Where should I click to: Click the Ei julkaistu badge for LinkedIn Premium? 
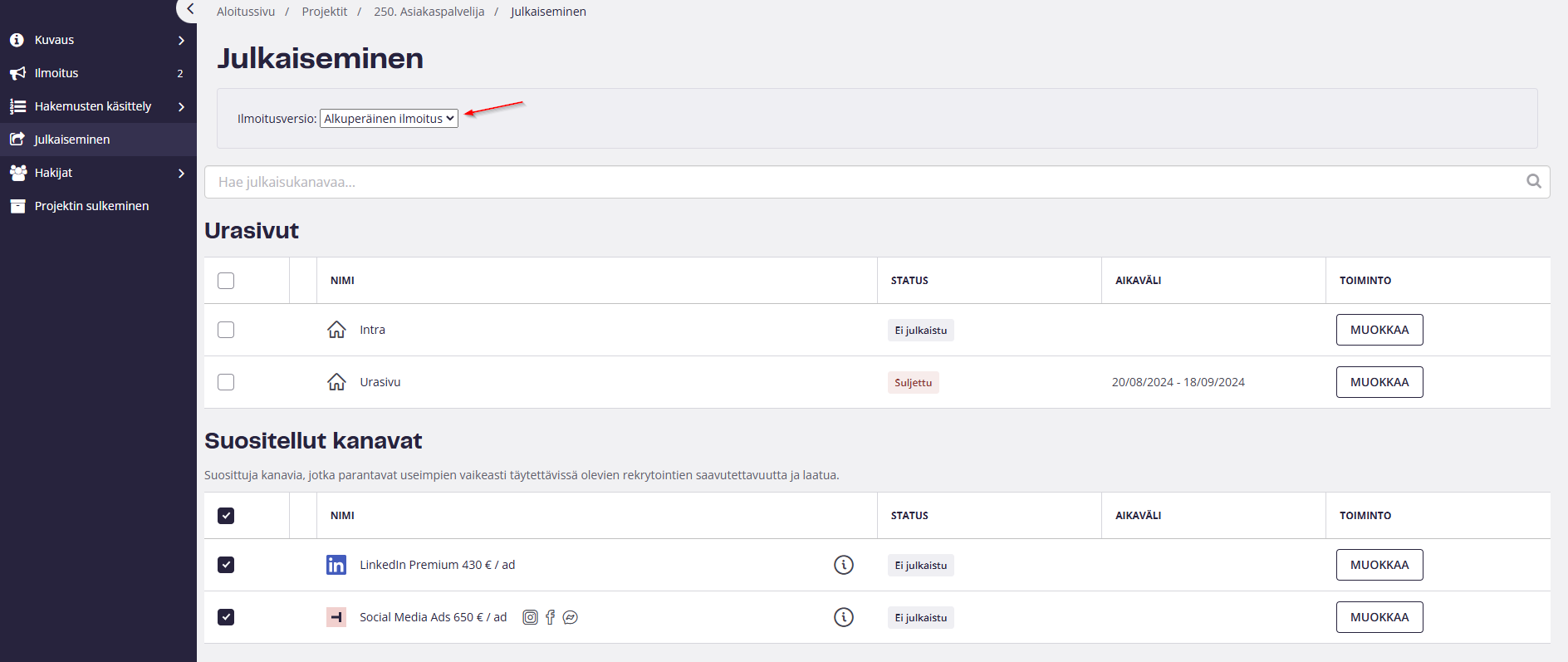(x=920, y=566)
